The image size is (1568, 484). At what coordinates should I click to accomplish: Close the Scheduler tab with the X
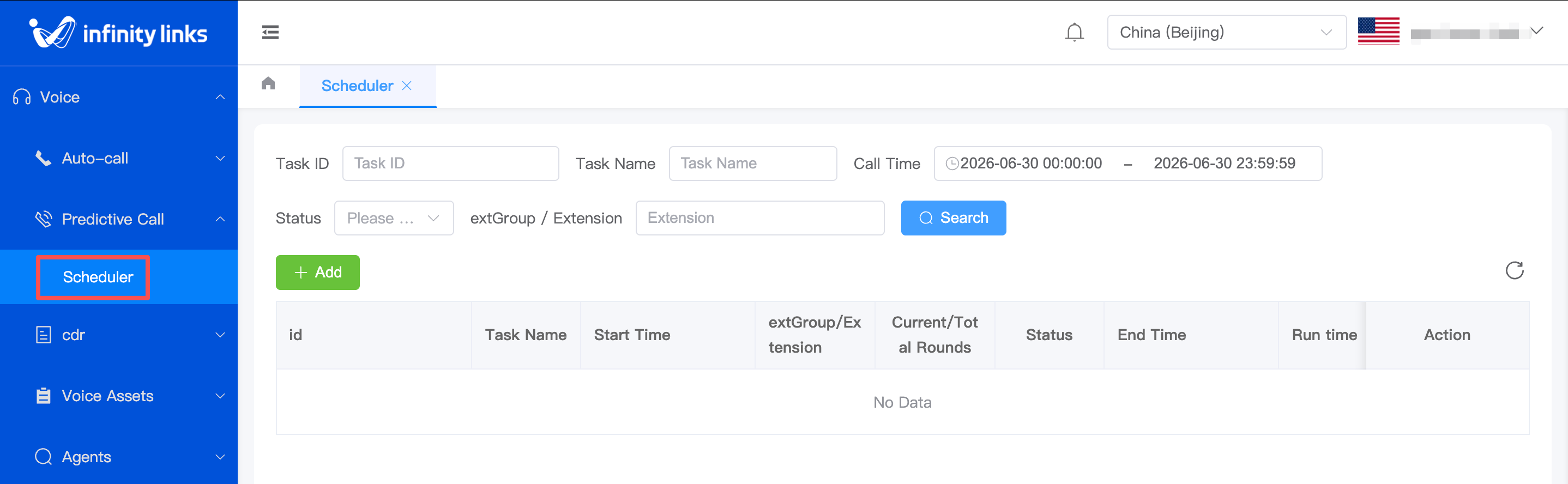click(x=407, y=86)
